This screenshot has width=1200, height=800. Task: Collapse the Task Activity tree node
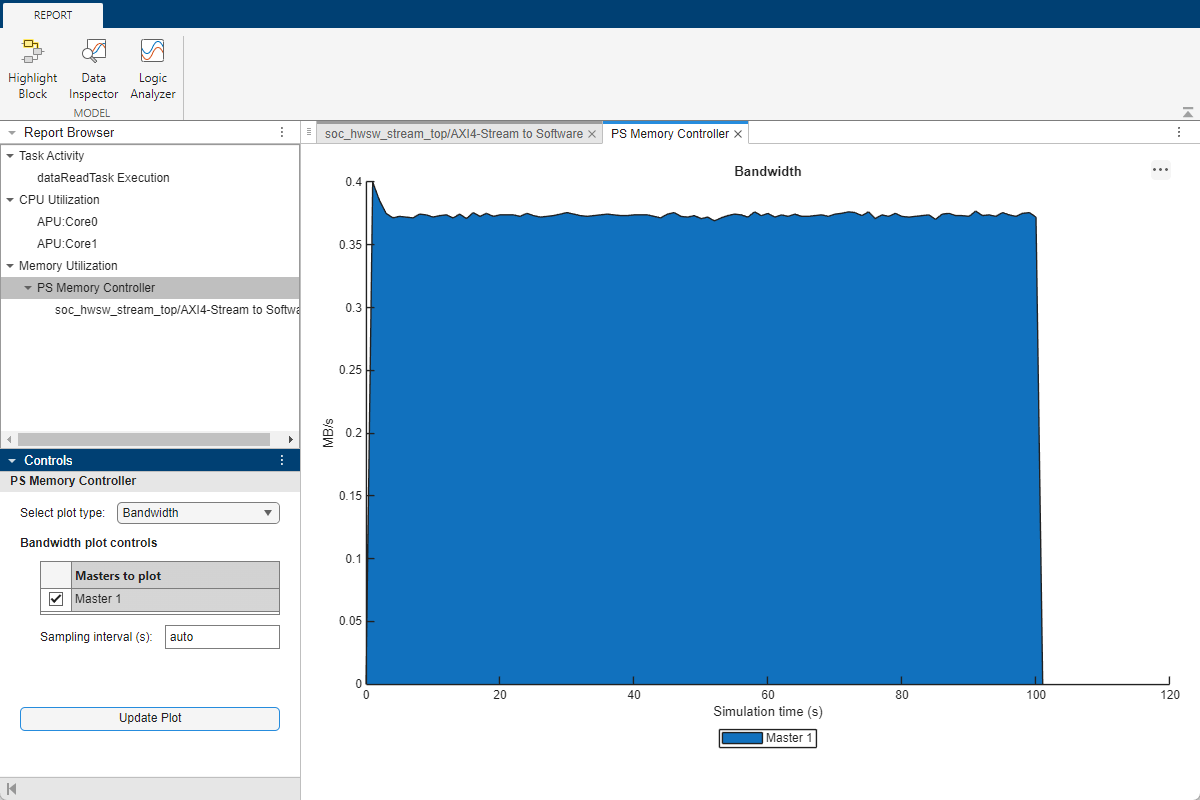click(x=10, y=156)
